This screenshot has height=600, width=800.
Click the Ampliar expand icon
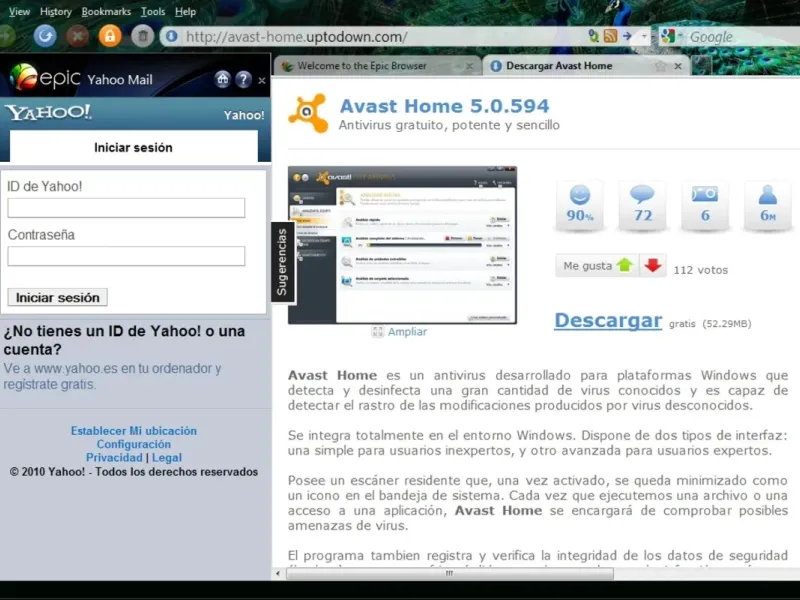[x=377, y=332]
